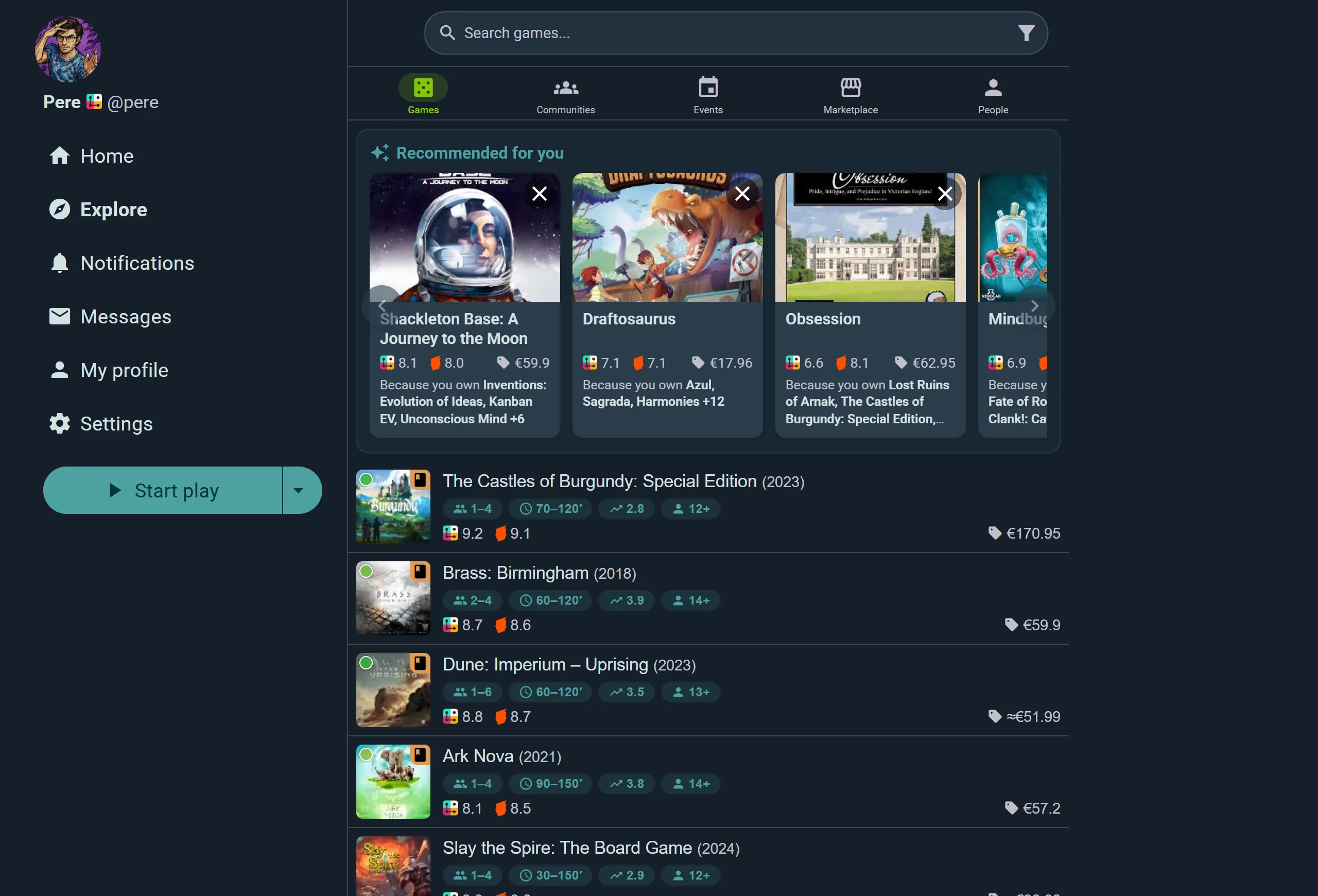This screenshot has height=896, width=1318.
Task: Click the 12+ age chip on Castles of Burgundy
Action: pos(691,509)
